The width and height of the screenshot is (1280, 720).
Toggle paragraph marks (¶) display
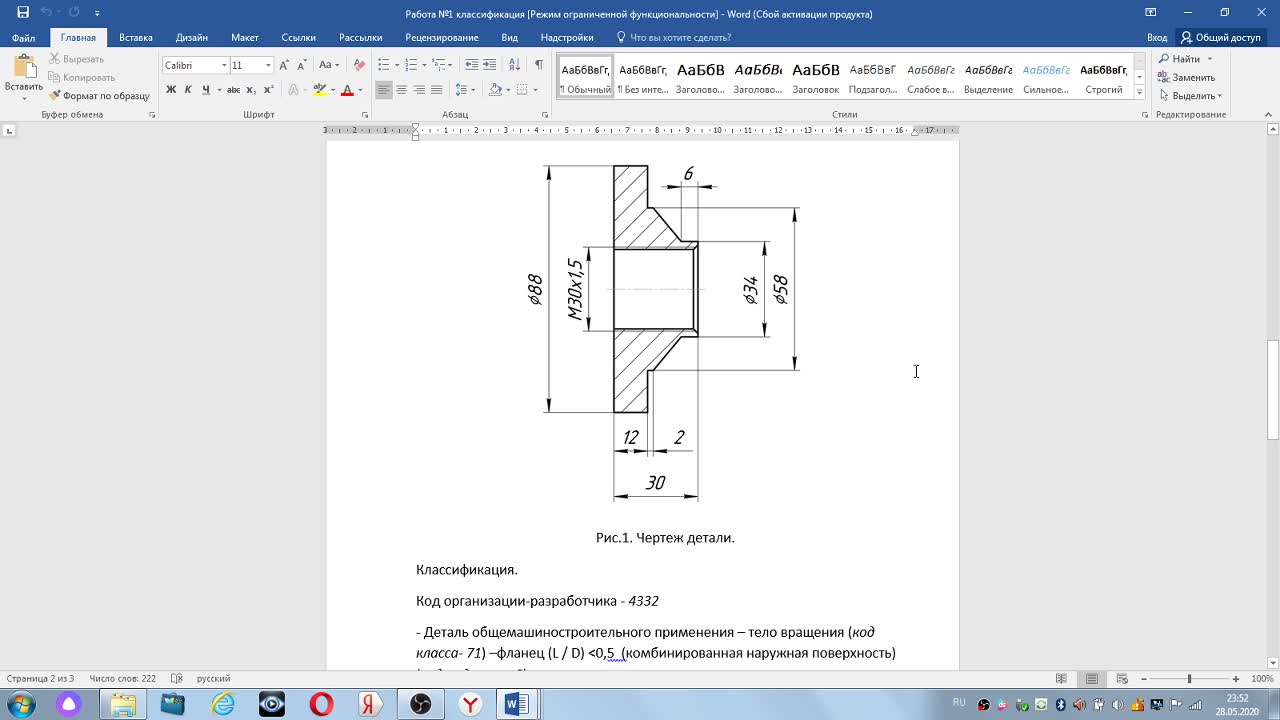(x=539, y=65)
